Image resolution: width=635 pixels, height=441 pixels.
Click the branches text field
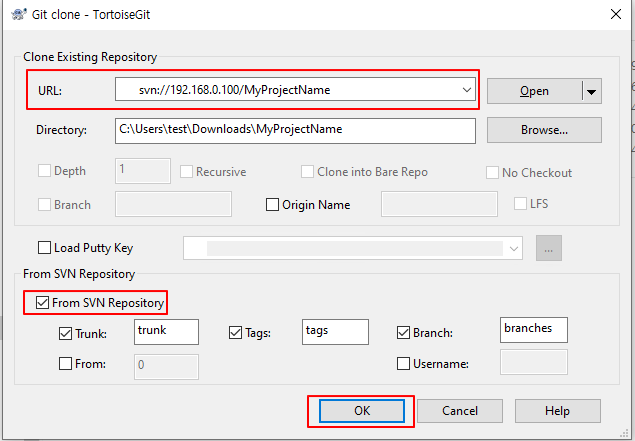[534, 330]
